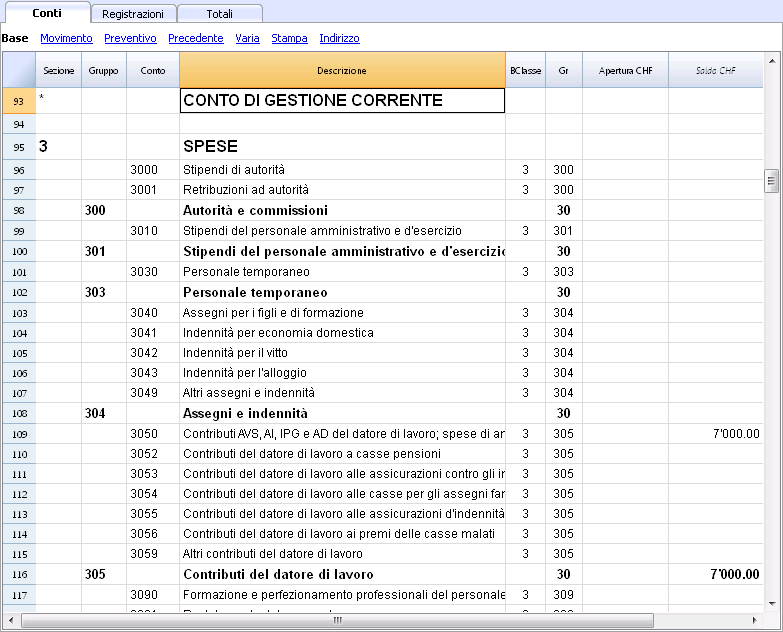Click the vertical scrollbar thumb
Image resolution: width=783 pixels, height=632 pixels.
771,181
